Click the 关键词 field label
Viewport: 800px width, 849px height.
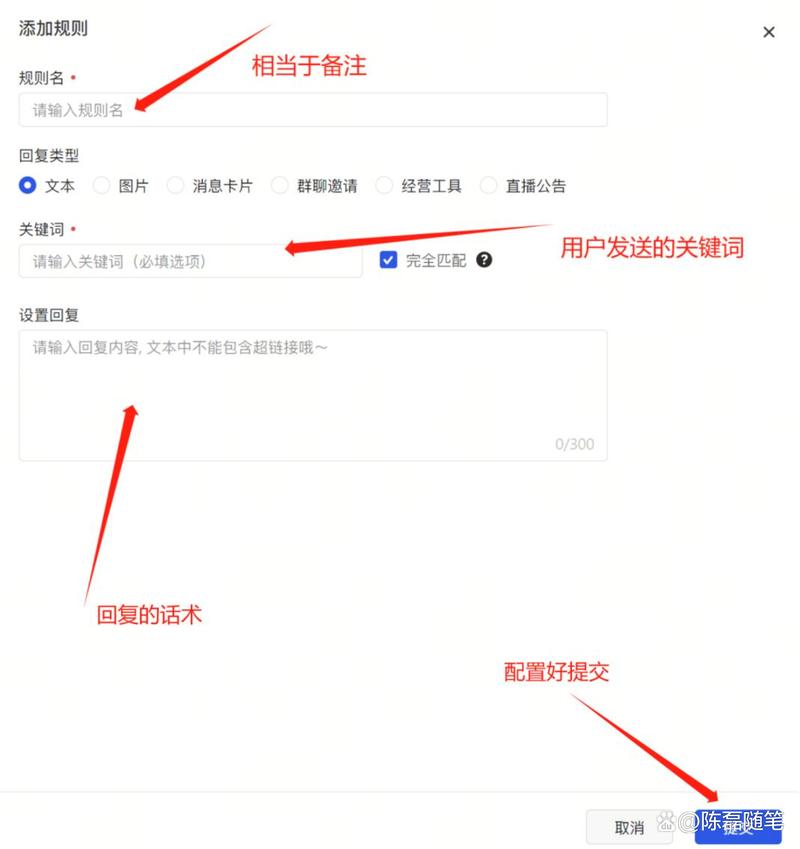(x=41, y=230)
